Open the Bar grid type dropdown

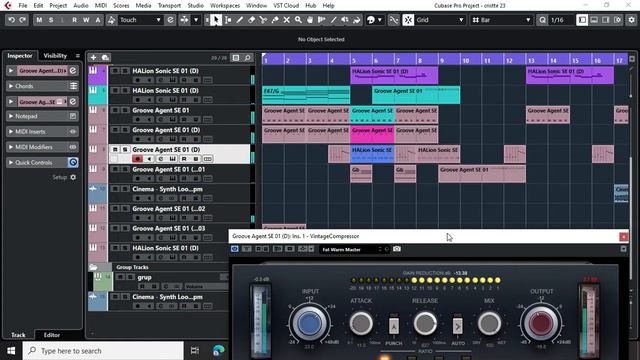tap(501, 20)
